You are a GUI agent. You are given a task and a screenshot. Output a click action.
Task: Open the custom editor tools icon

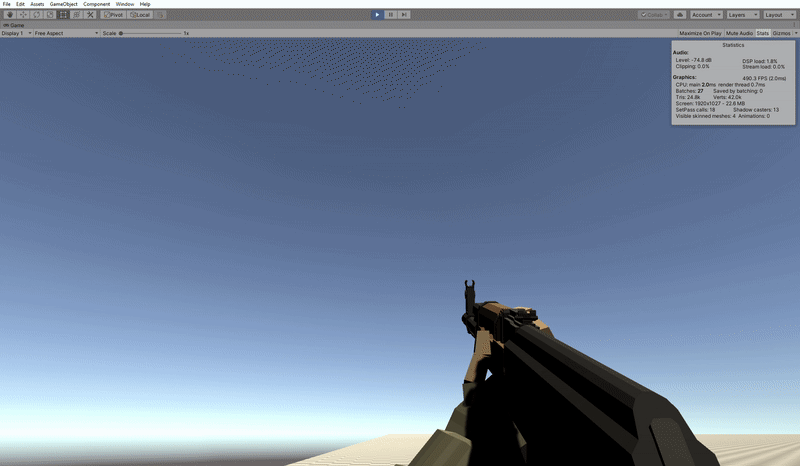click(90, 15)
